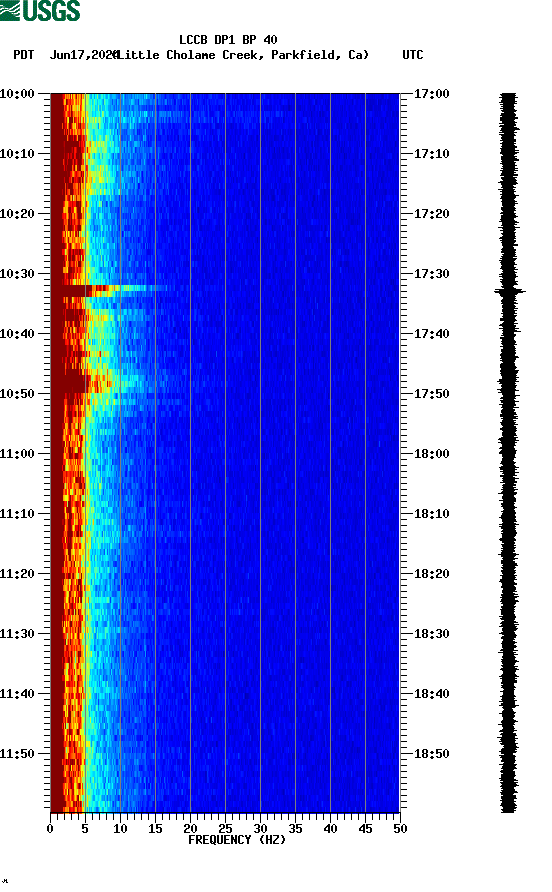Click the 18:50 UTC time label
Screen dimensions: 552x892
coord(431,754)
